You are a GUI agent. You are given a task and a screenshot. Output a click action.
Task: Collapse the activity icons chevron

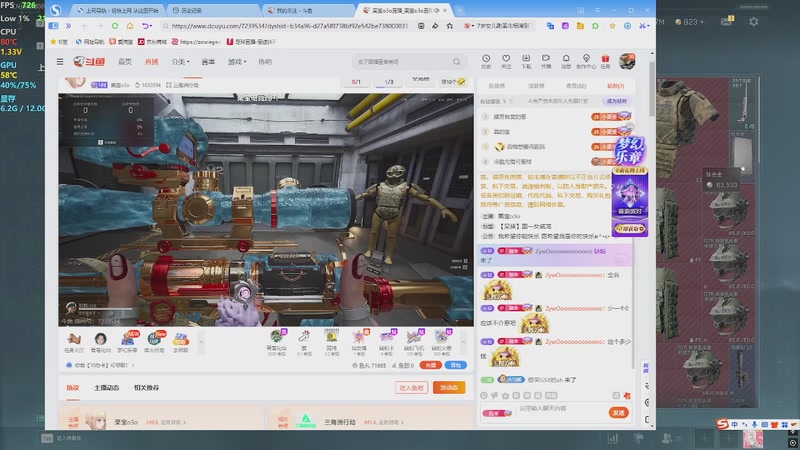(201, 342)
